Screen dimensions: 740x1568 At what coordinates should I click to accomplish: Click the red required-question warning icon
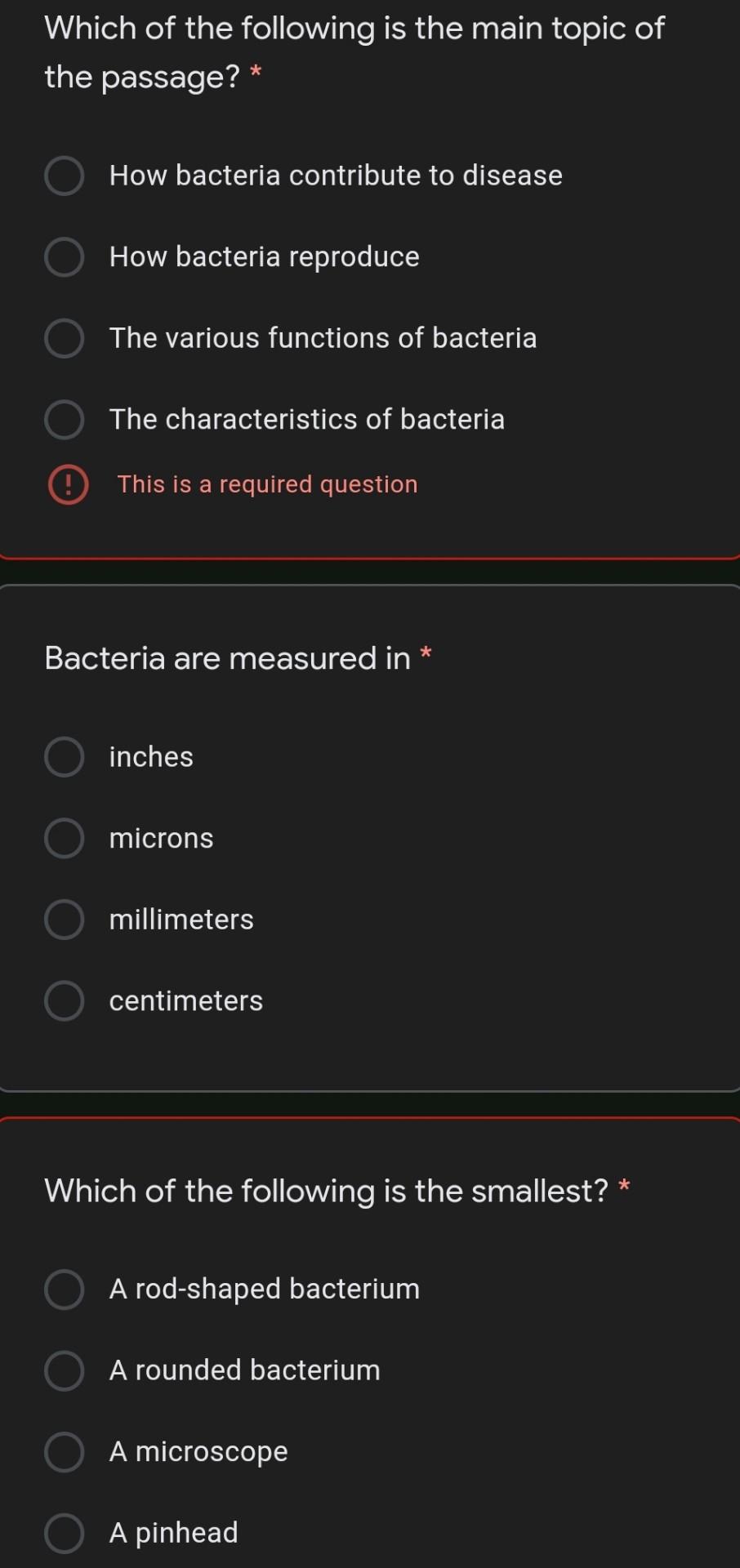click(x=68, y=485)
